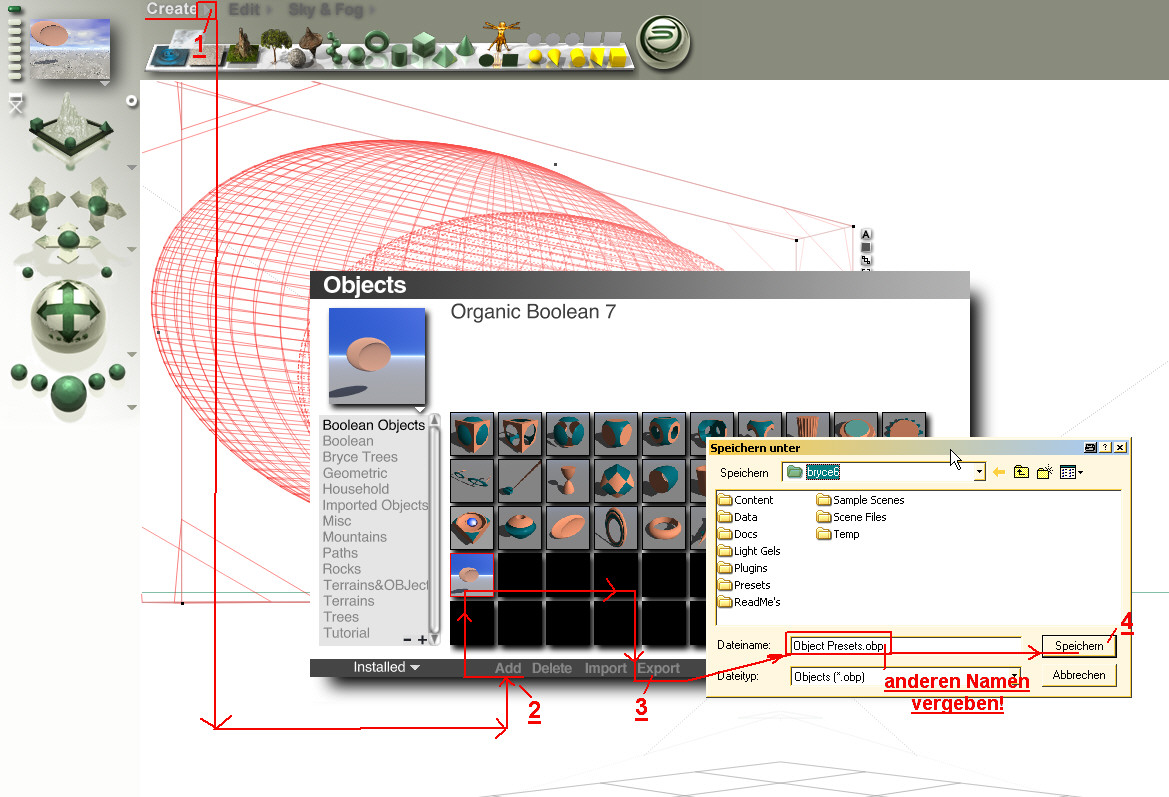Go up one folder level in save dialog

coord(1021,472)
